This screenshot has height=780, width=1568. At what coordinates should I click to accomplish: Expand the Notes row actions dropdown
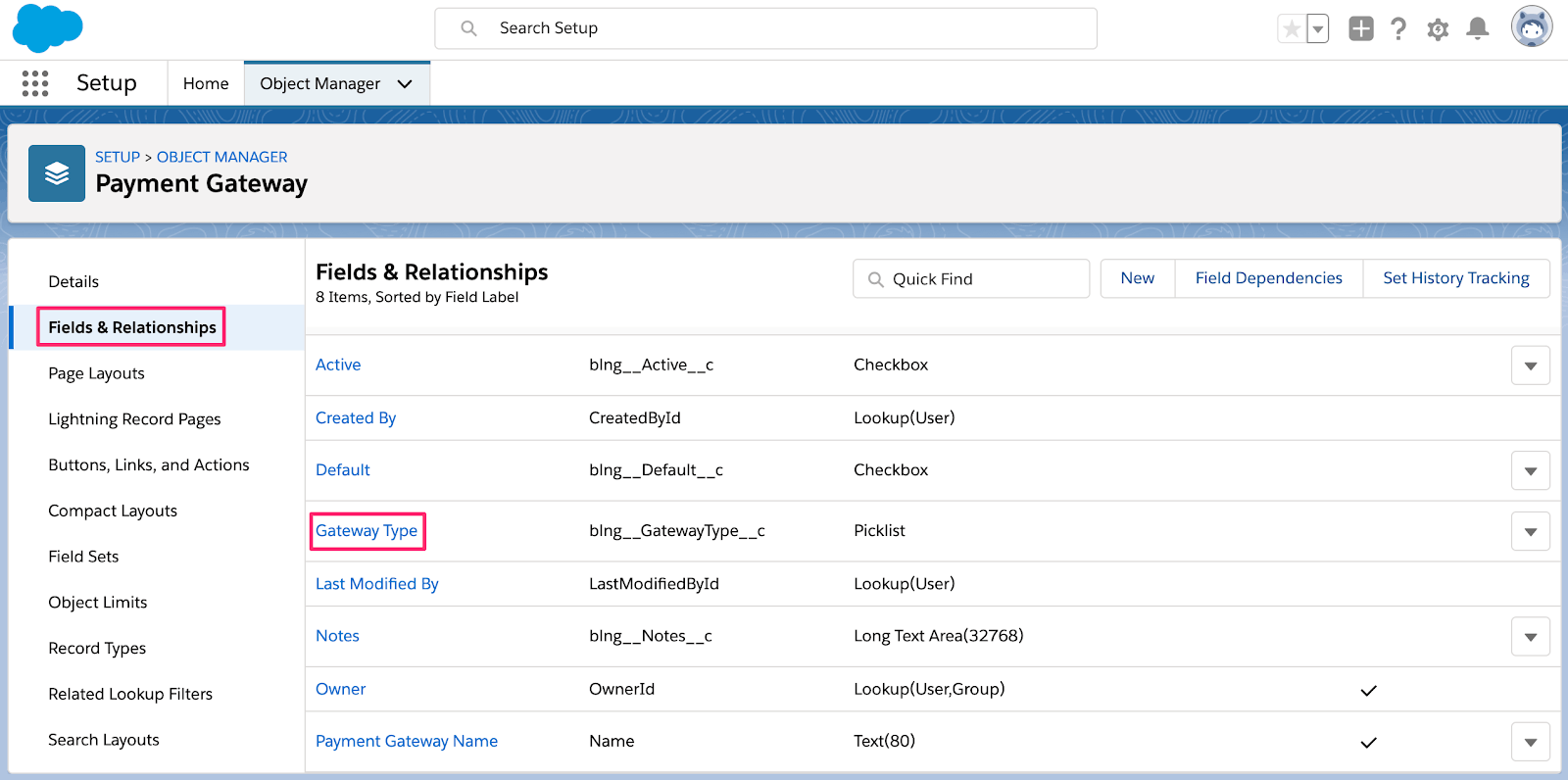click(x=1530, y=637)
